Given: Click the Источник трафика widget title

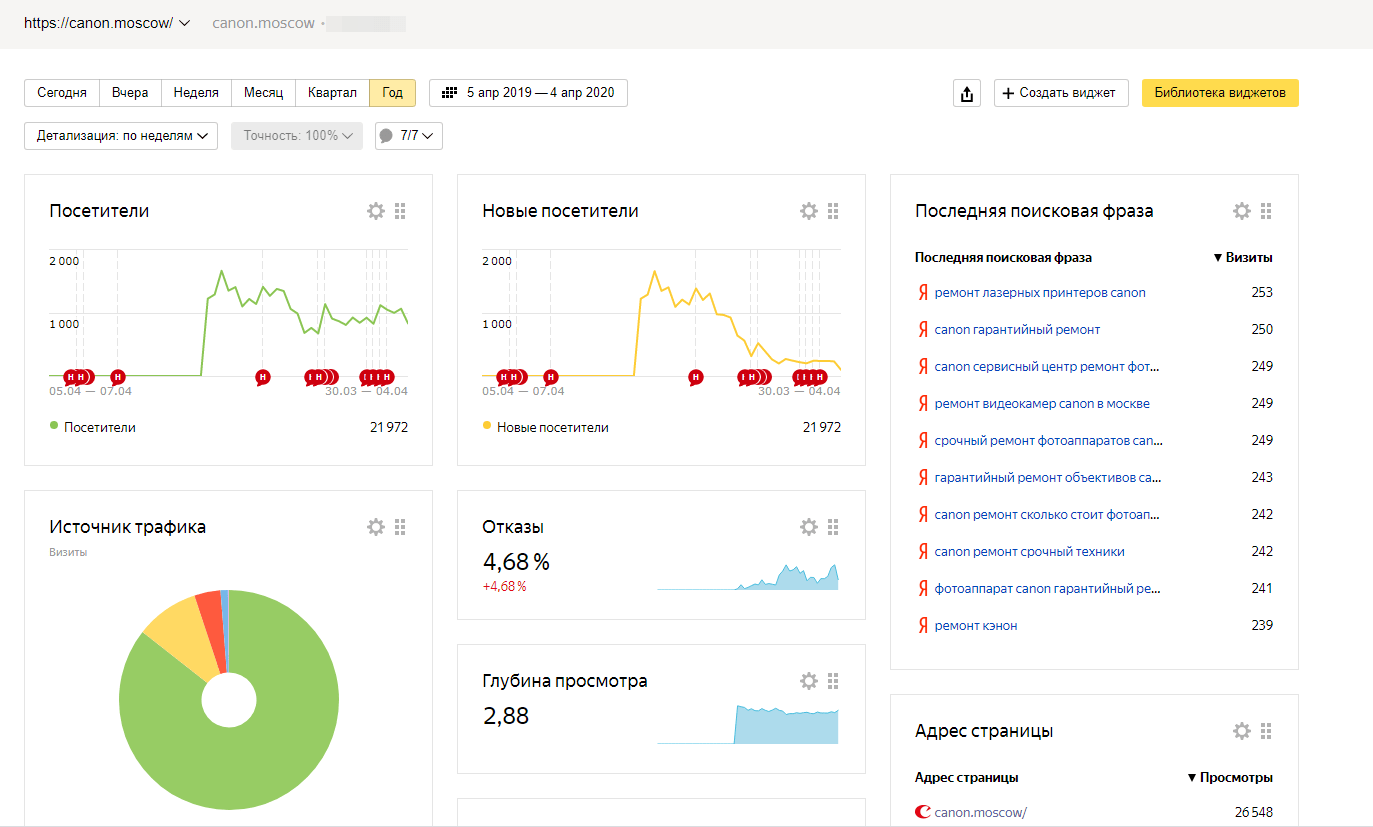Looking at the screenshot, I should coord(127,527).
